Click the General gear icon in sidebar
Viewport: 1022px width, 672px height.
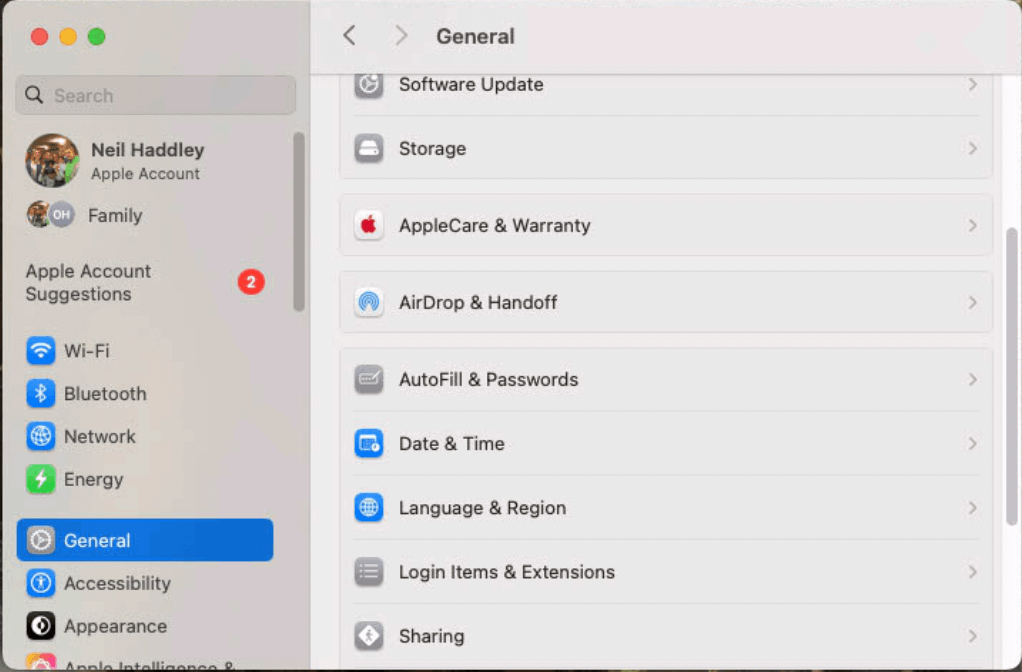(x=40, y=540)
